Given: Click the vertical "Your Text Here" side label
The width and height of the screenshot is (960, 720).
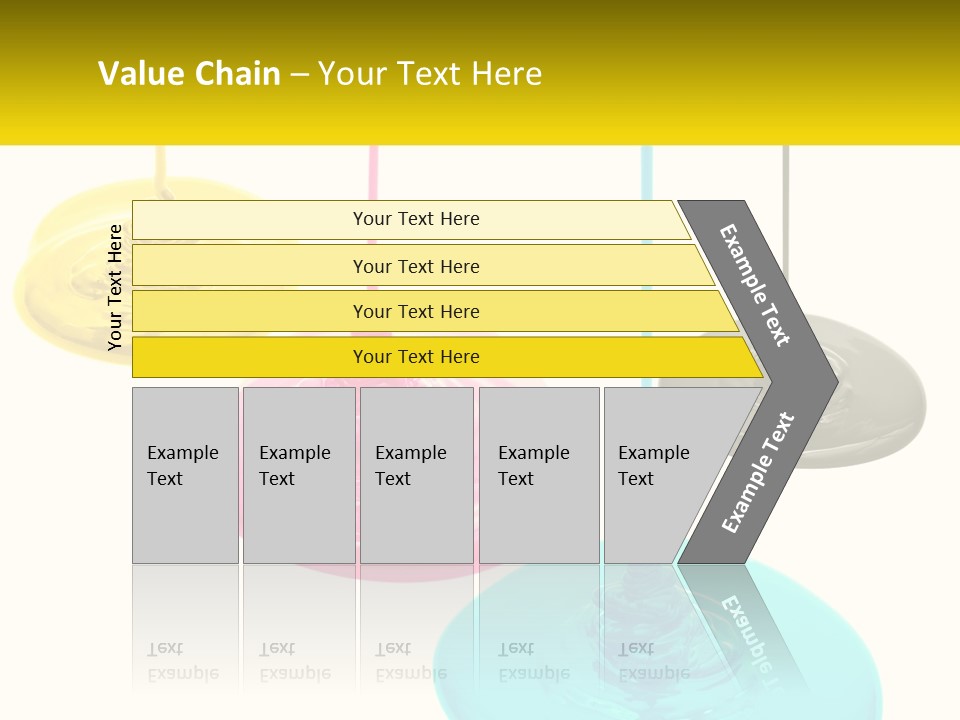Looking at the screenshot, I should 115,288.
